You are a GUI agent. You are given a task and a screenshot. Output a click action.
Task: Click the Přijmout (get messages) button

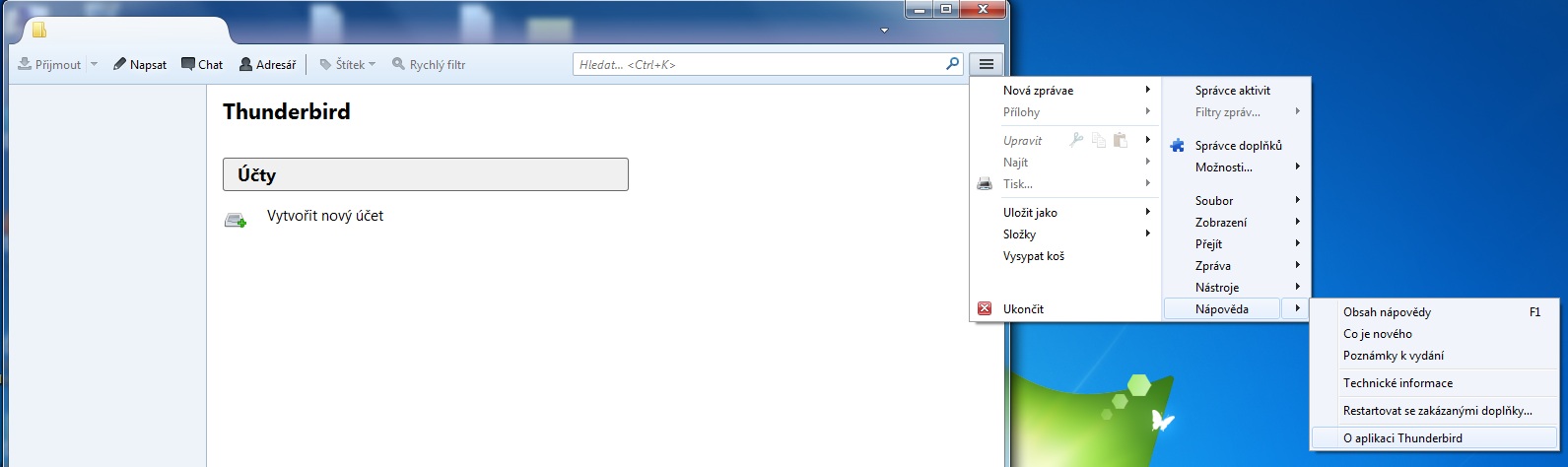tap(49, 64)
